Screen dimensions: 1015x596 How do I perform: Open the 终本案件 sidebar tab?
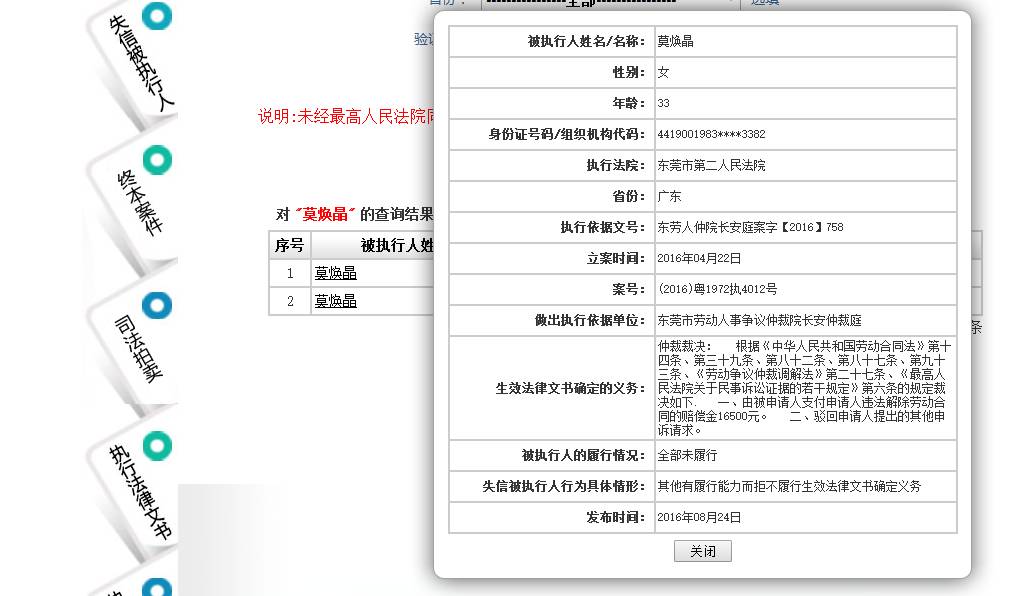pyautogui.click(x=139, y=203)
